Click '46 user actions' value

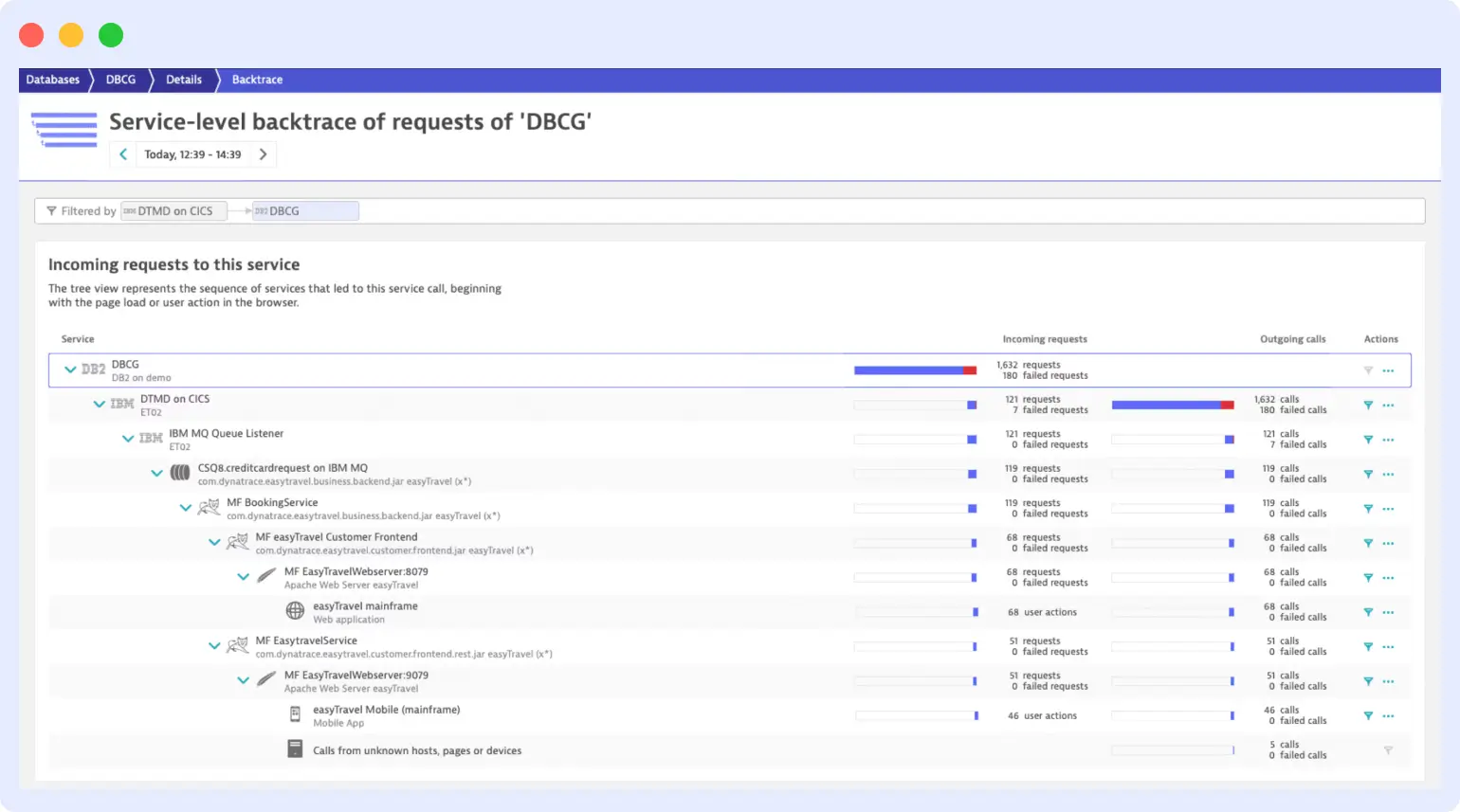(x=1042, y=716)
